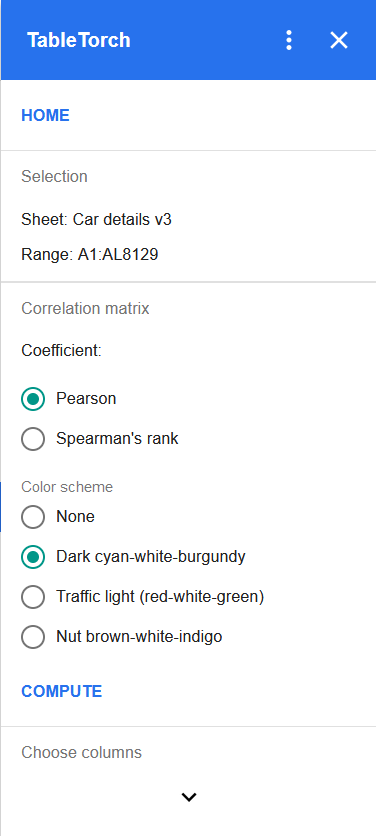
Task: Expand the Choose columns chevron arrow
Action: 189,797
